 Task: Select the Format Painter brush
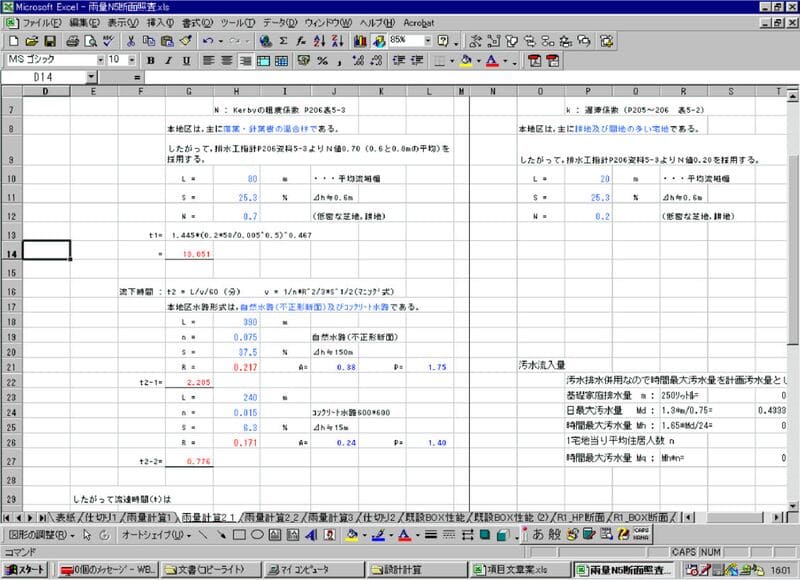coord(185,41)
